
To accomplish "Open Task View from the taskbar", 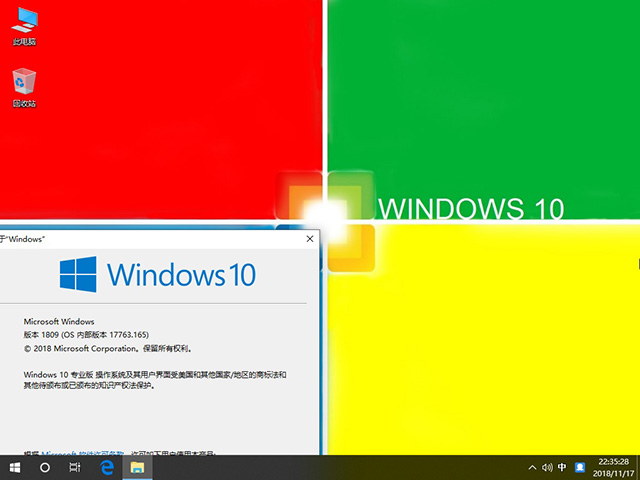I will point(75,467).
